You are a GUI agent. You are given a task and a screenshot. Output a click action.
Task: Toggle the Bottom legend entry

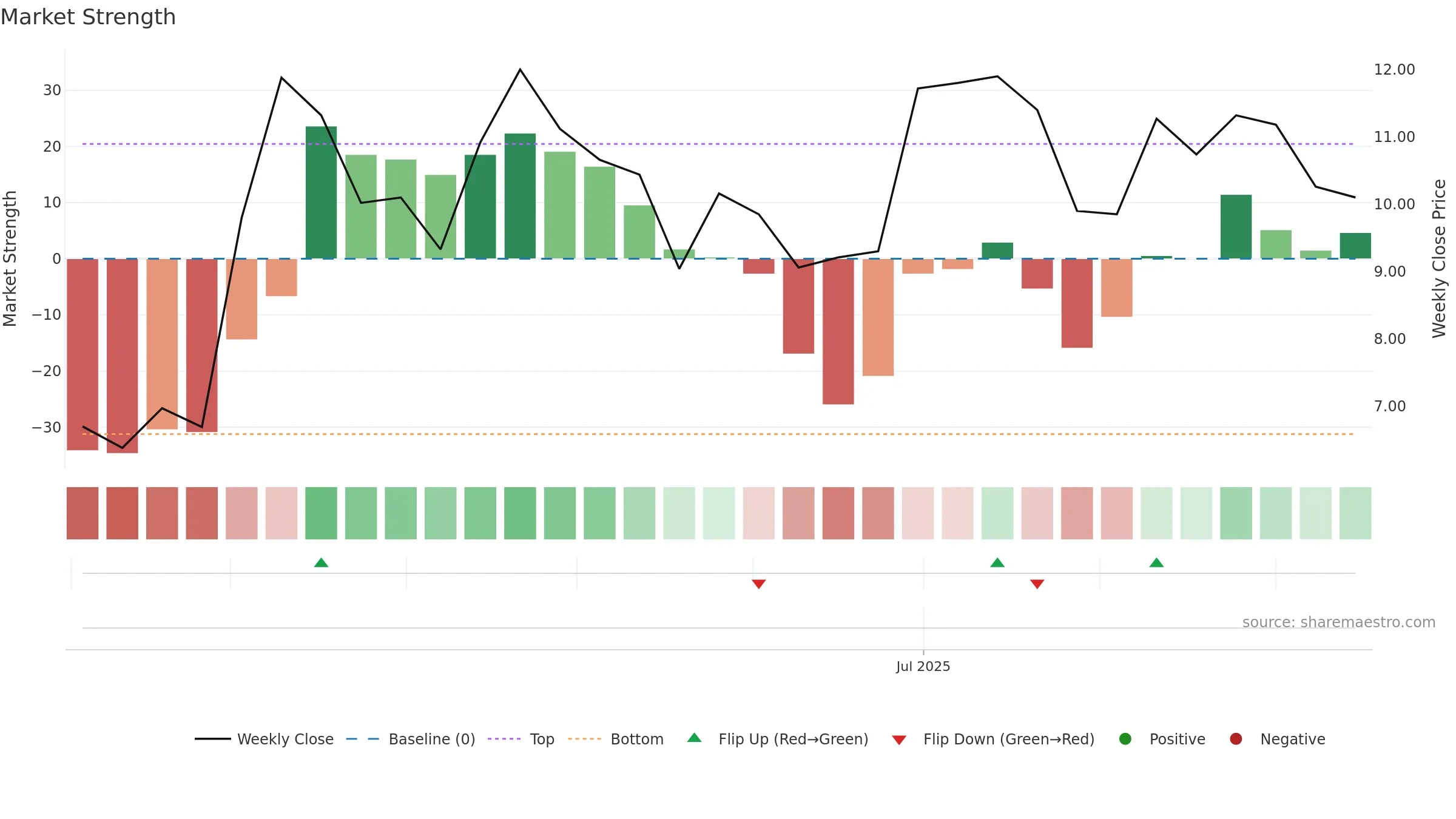click(616, 739)
